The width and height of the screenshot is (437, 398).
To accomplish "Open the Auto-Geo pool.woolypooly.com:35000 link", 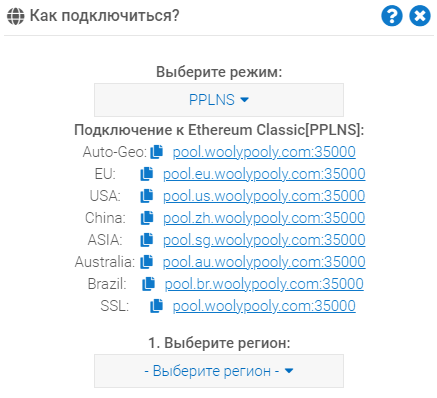I will click(264, 152).
